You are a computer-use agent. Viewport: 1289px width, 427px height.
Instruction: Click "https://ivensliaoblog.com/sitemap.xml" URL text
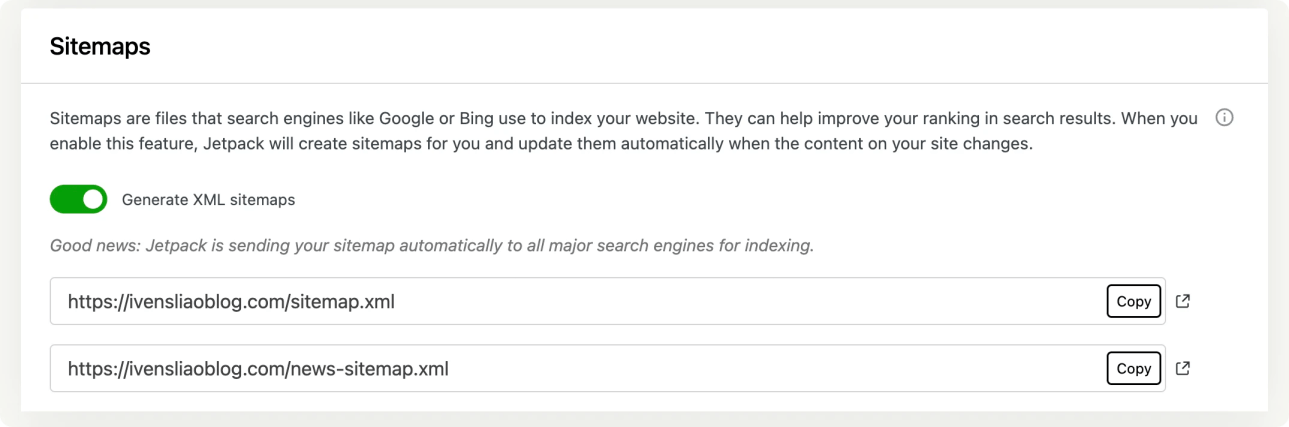[231, 301]
